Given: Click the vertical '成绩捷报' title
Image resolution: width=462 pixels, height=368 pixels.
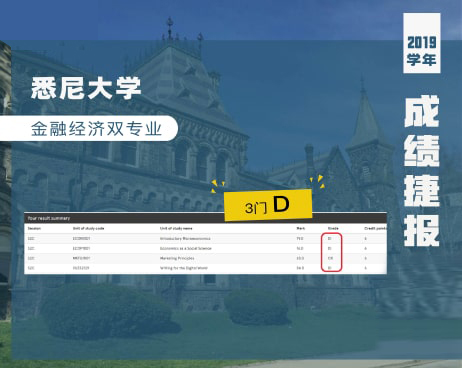Looking at the screenshot, I should coord(422,171).
